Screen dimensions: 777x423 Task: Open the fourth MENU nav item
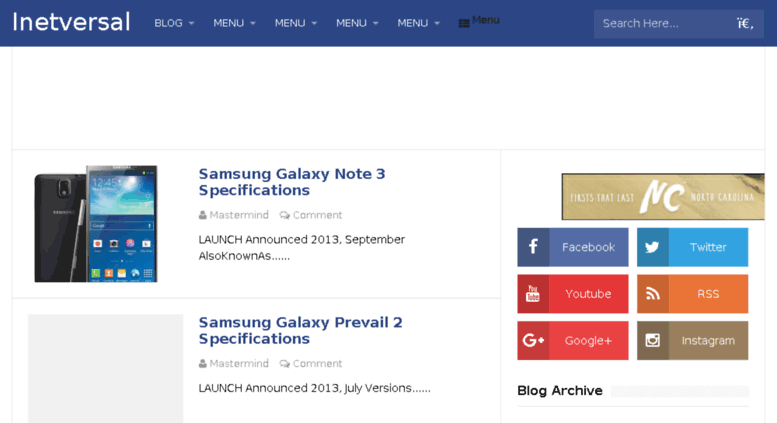pos(412,23)
